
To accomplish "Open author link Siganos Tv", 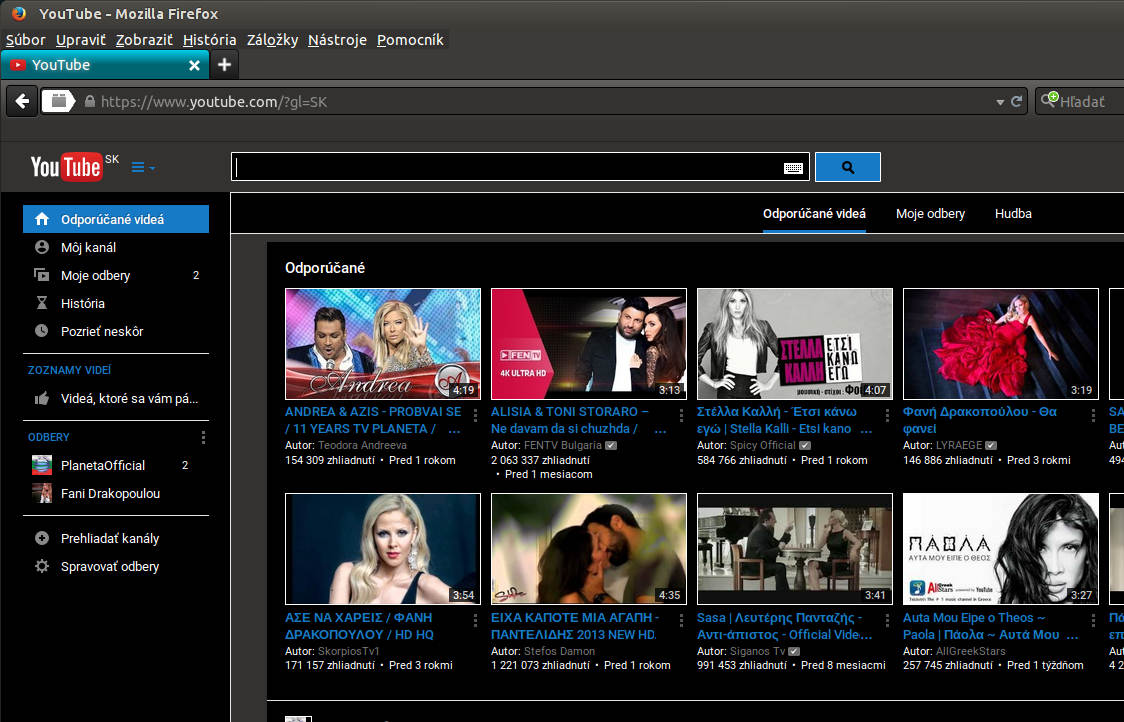I will coord(758,651).
